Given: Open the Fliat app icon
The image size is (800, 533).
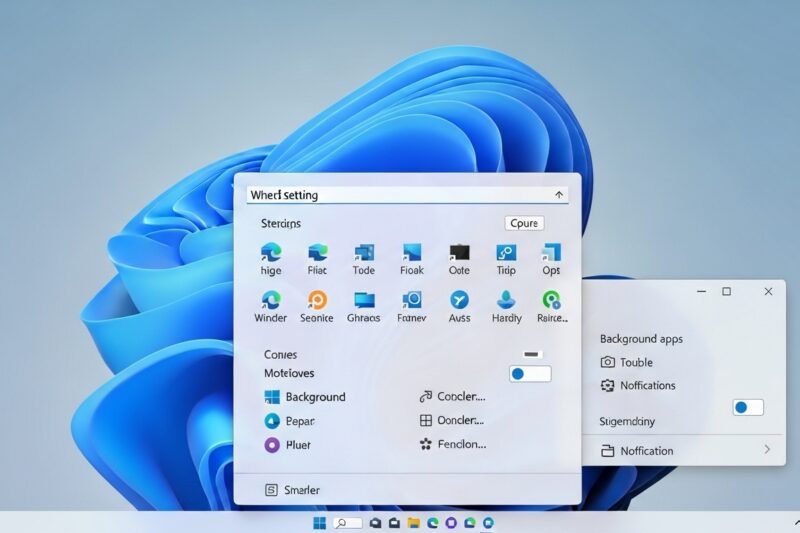Looking at the screenshot, I should [x=317, y=252].
